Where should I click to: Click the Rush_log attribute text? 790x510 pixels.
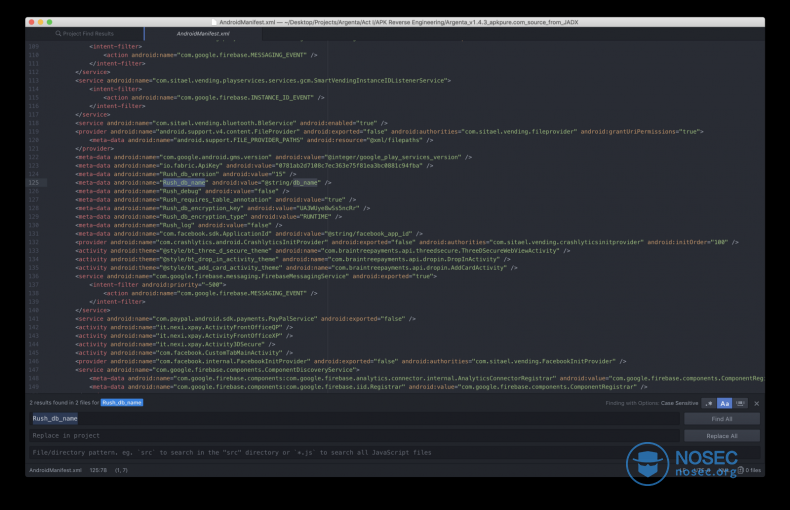(x=178, y=225)
